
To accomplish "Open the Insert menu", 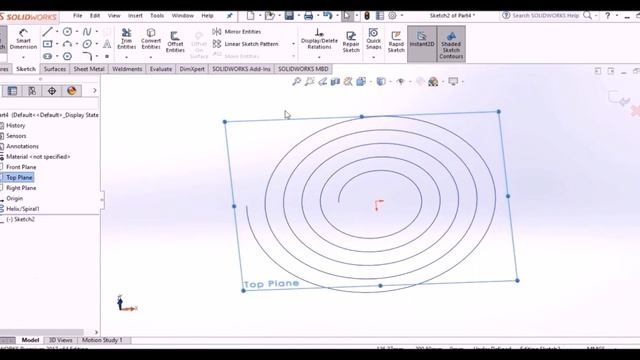I will pyautogui.click(x=135, y=16).
